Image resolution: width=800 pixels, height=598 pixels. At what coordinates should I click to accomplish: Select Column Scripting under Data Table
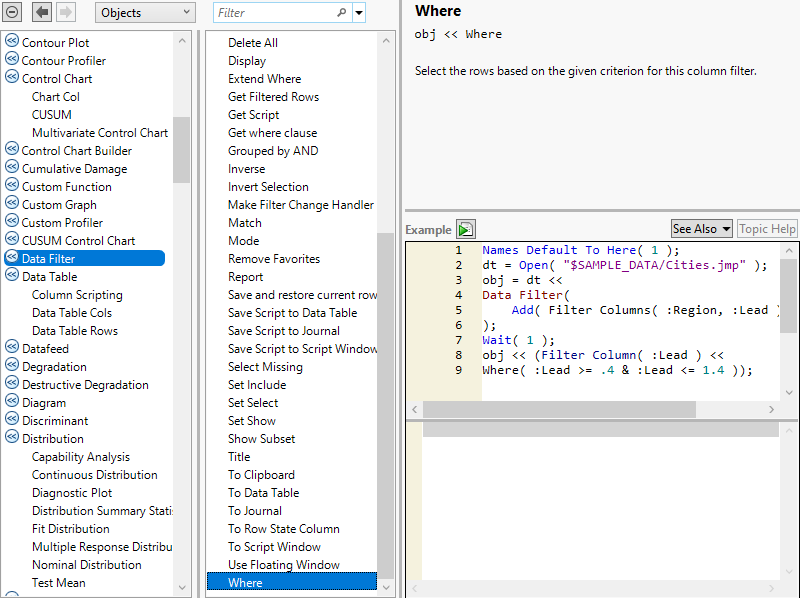pyautogui.click(x=77, y=295)
